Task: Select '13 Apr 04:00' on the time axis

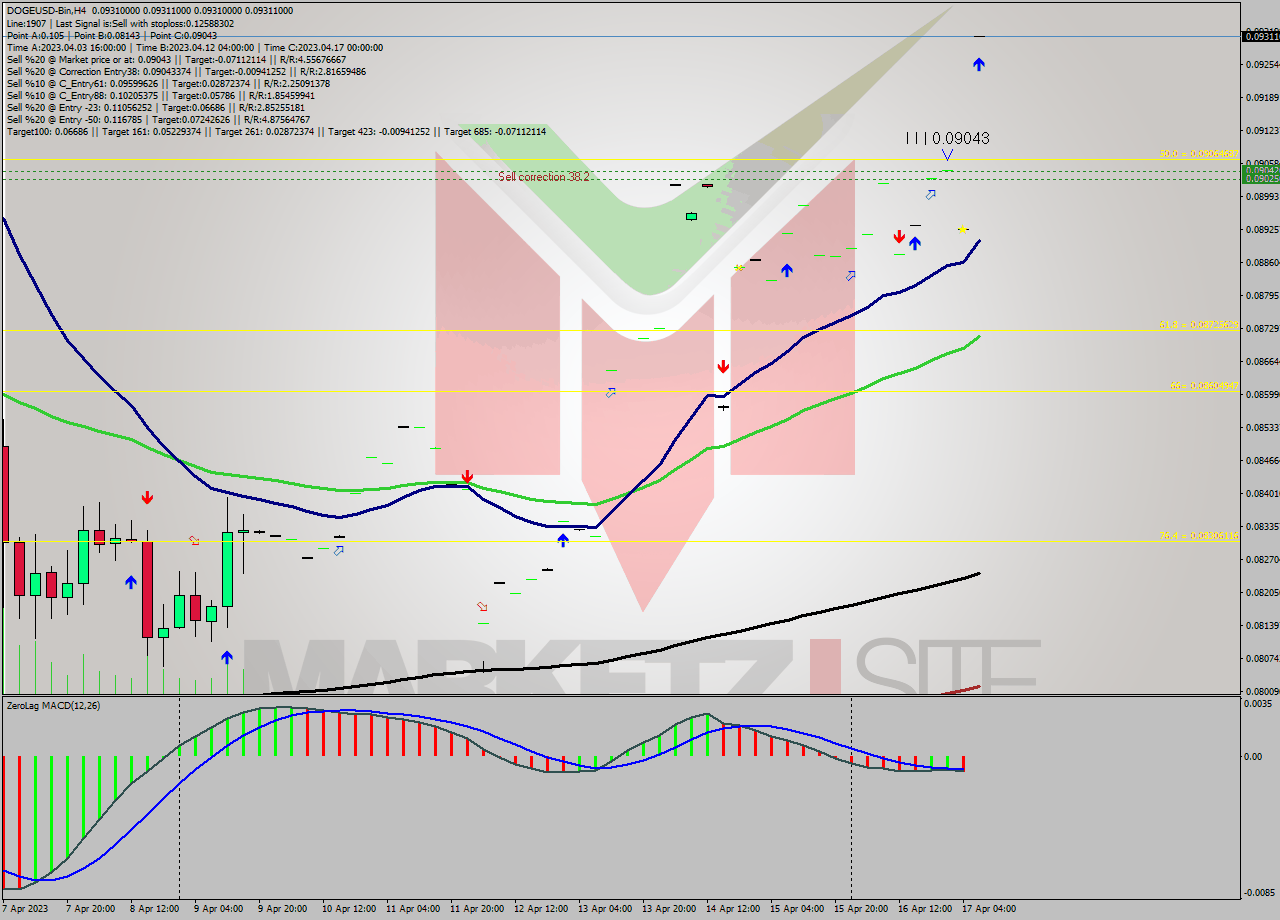Action: 604,909
